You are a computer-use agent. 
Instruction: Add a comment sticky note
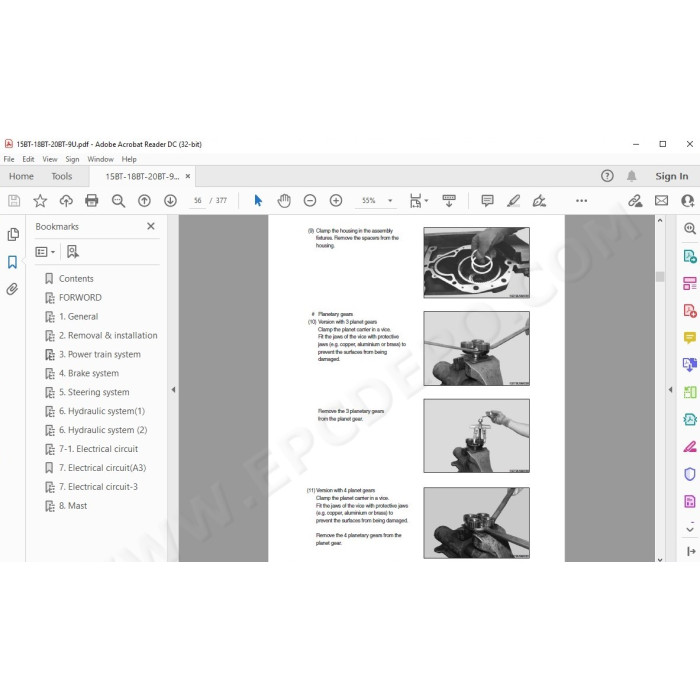click(x=487, y=201)
